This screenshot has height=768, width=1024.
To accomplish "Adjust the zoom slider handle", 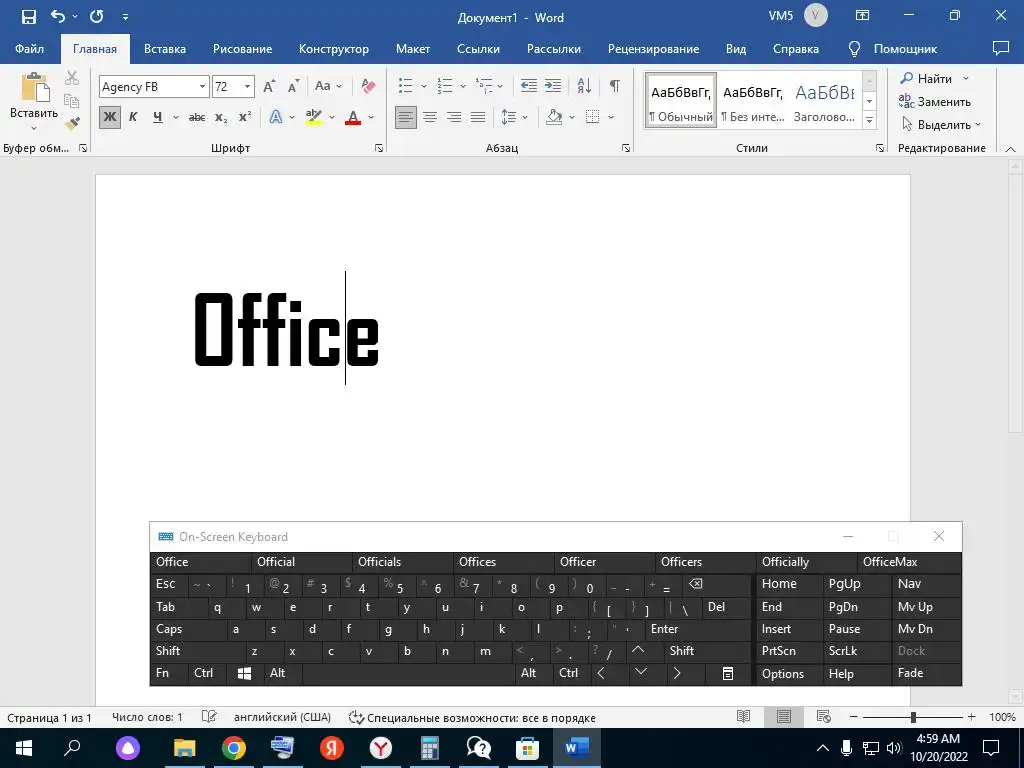I will 913,717.
